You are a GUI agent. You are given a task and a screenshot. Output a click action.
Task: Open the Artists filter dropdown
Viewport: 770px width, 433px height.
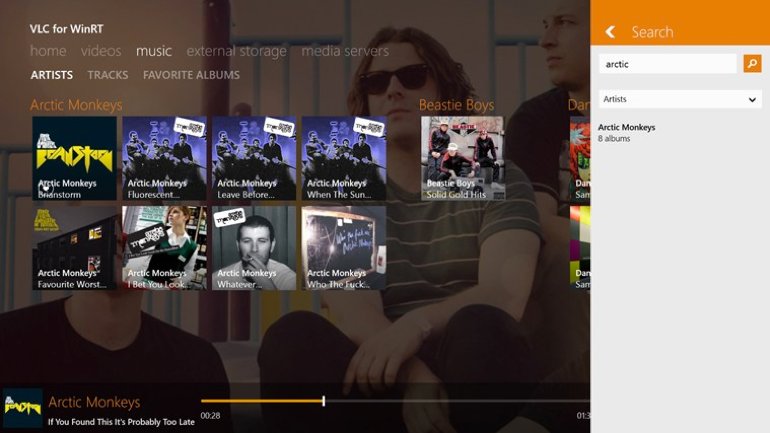click(x=679, y=99)
